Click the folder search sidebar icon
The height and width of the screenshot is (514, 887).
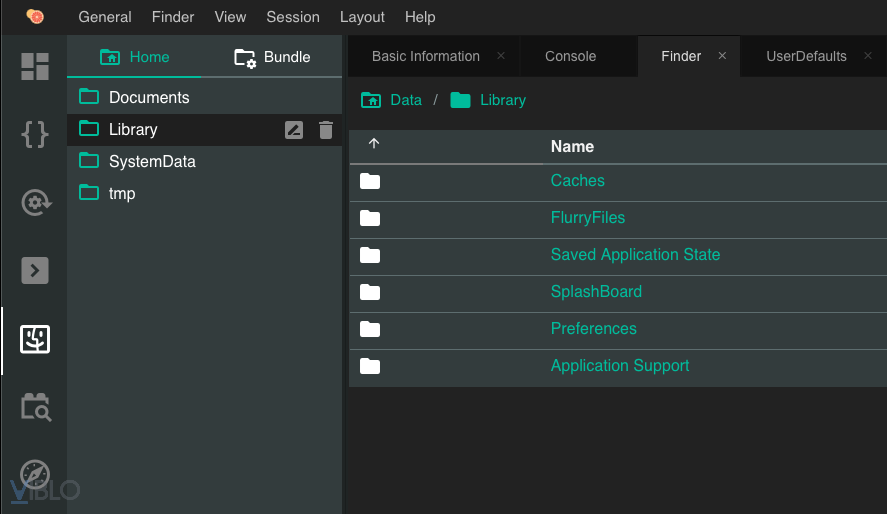(x=35, y=407)
